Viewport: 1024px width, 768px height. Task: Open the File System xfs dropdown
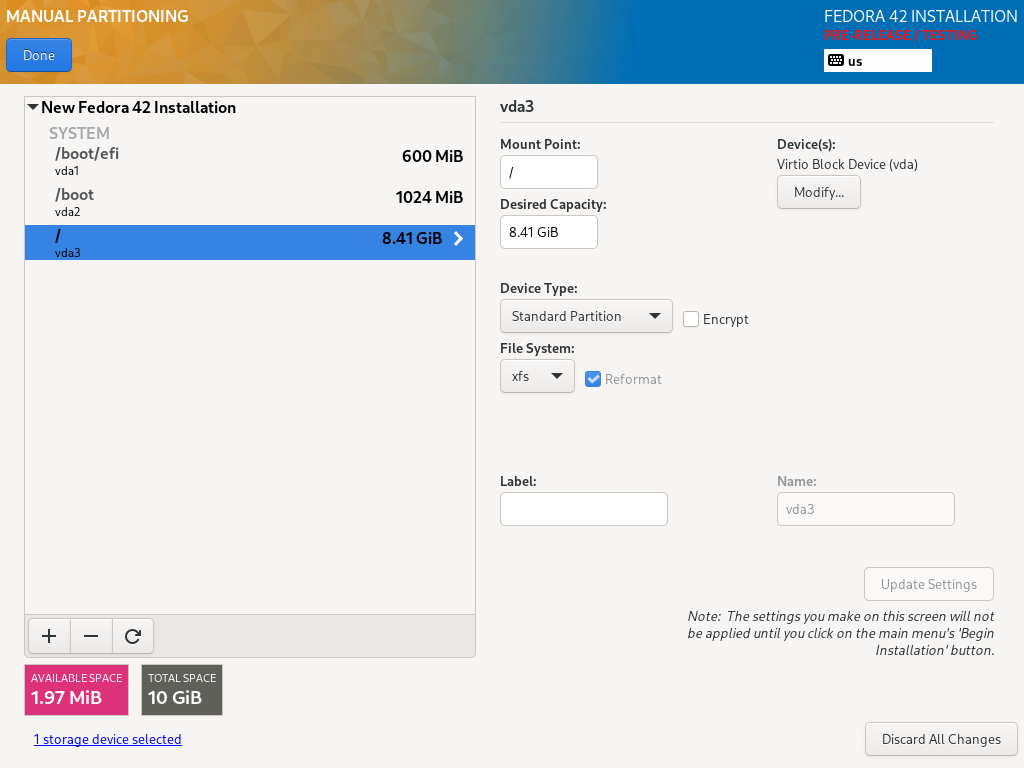[537, 376]
